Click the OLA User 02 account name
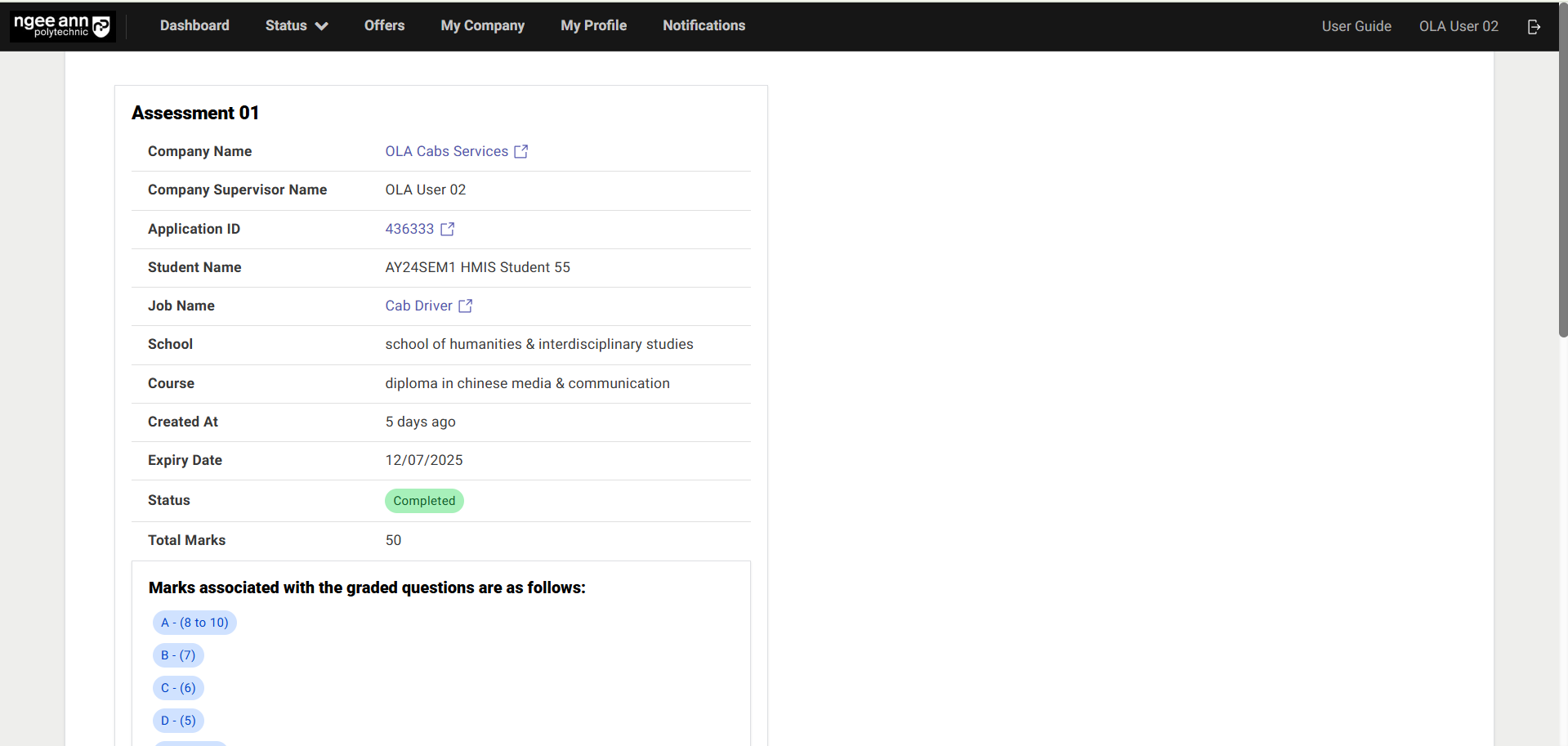Viewport: 1568px width, 746px height. click(x=1459, y=25)
